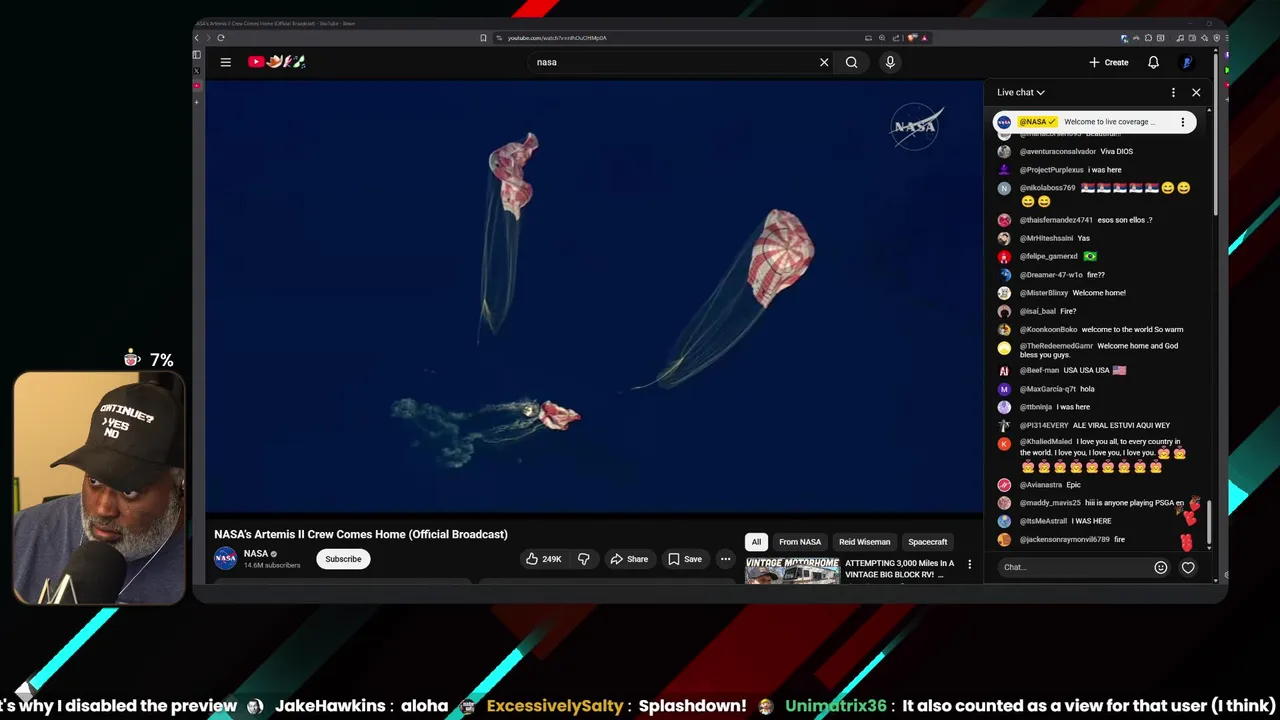Screen dimensions: 1280x720
Task: Open the emoji picker in chat
Action: coord(1161,567)
